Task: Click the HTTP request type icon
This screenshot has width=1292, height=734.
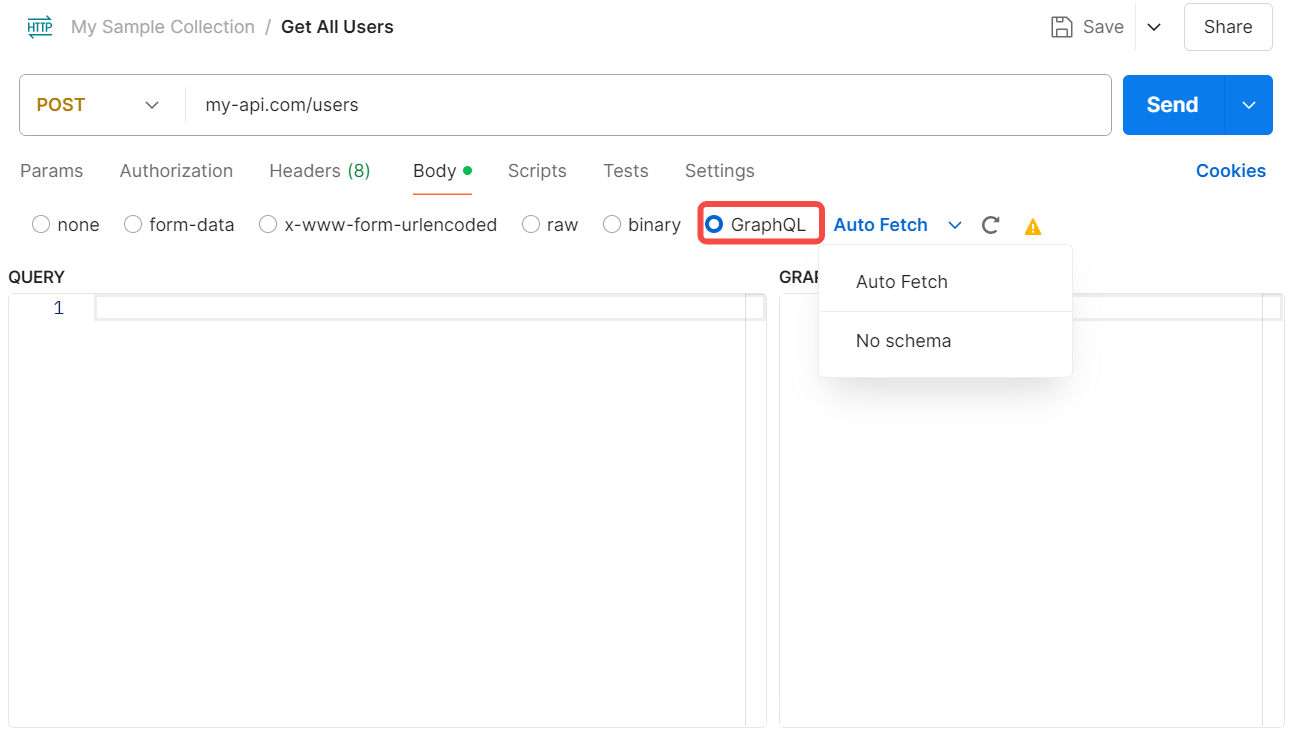Action: (40, 27)
